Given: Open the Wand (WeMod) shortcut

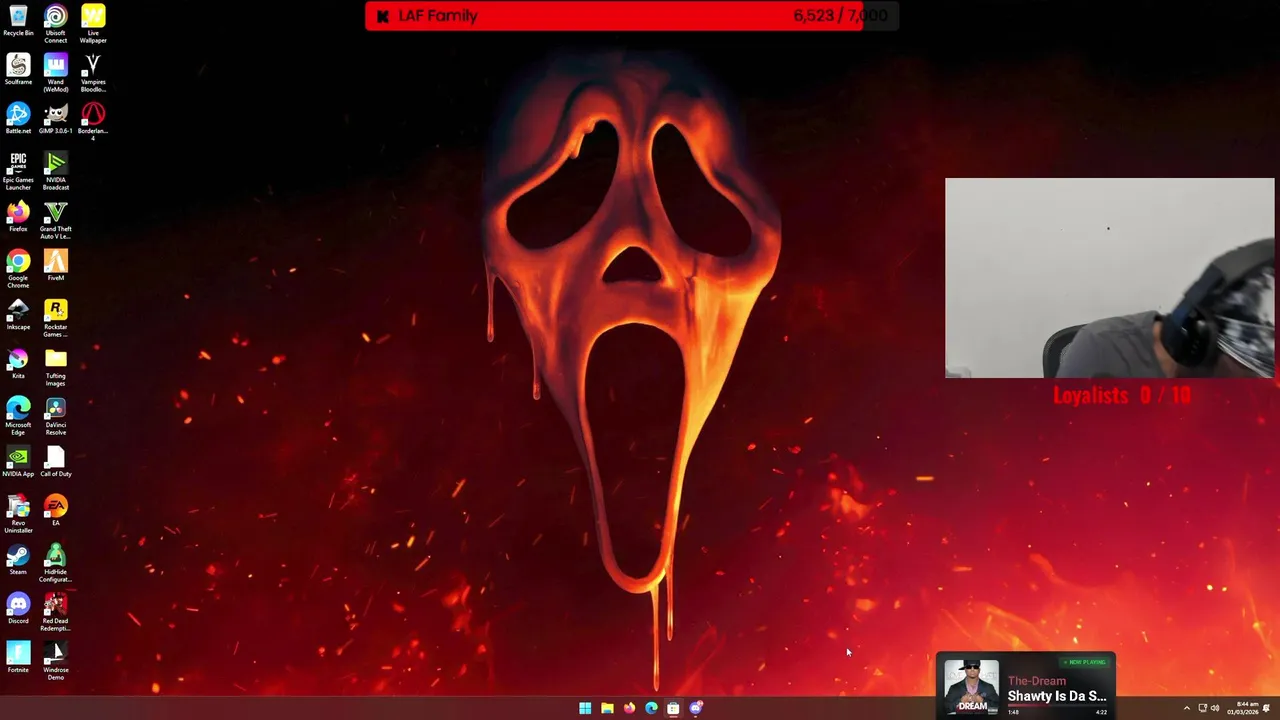Looking at the screenshot, I should (56, 73).
